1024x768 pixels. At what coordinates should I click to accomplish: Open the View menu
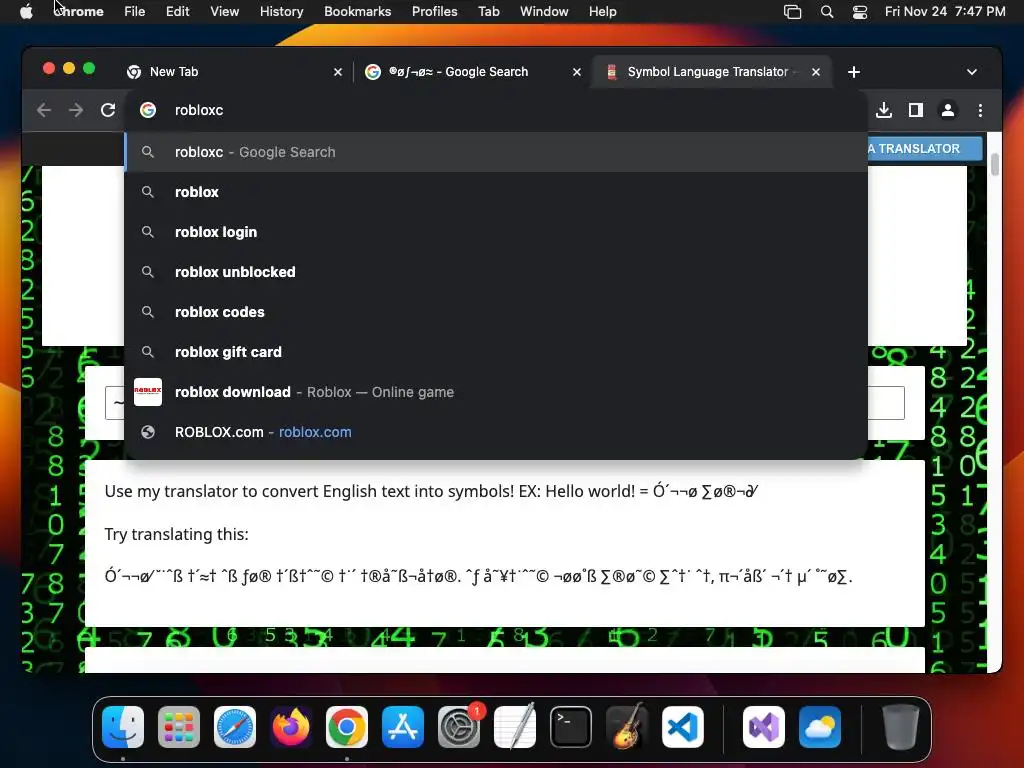(x=224, y=11)
